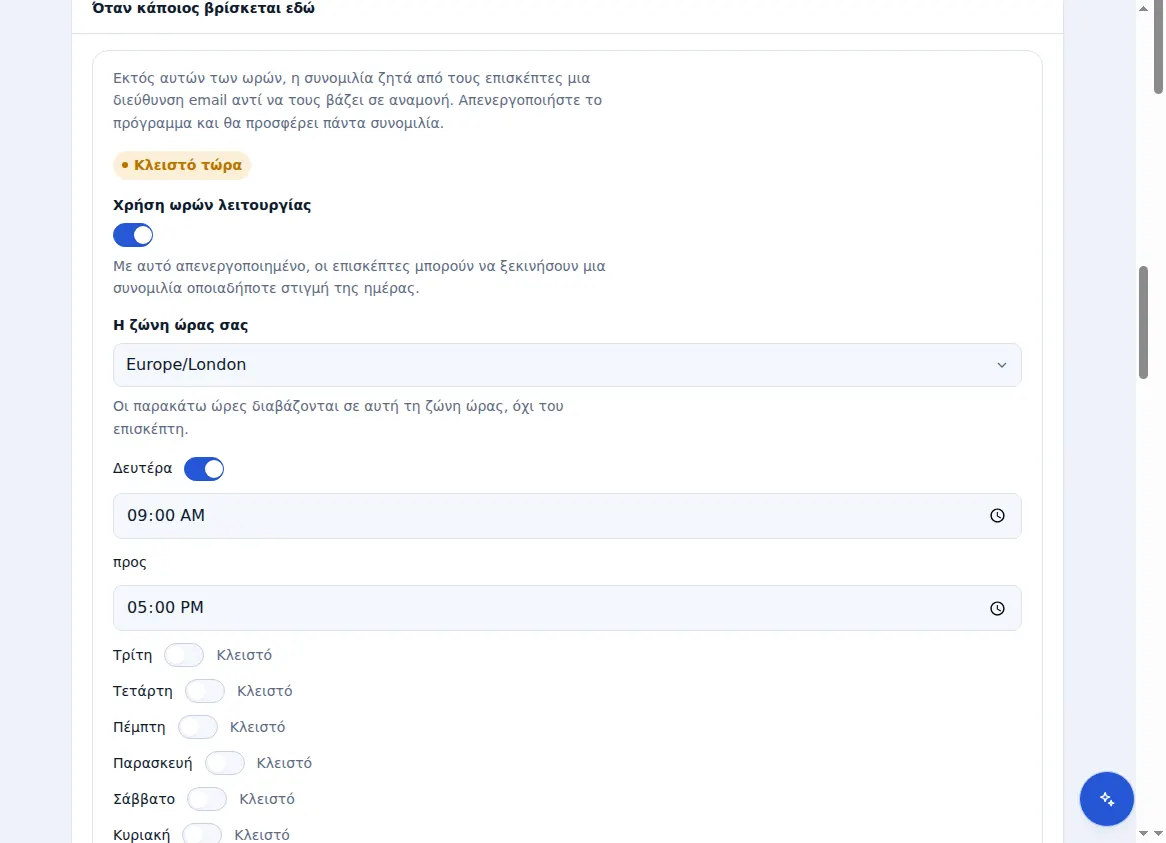Disable the Χρήση ωρών λειτουργίας switch
This screenshot has width=1166, height=843.
click(133, 236)
